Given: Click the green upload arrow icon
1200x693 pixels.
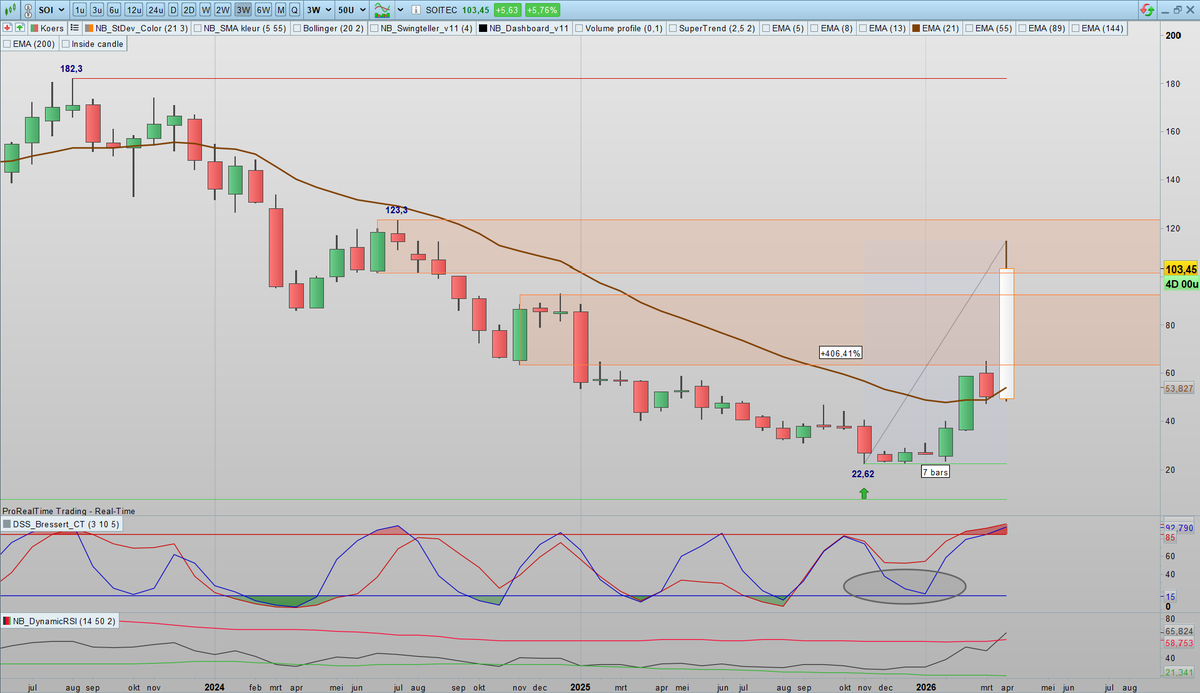Looking at the screenshot, I should click(22, 27).
